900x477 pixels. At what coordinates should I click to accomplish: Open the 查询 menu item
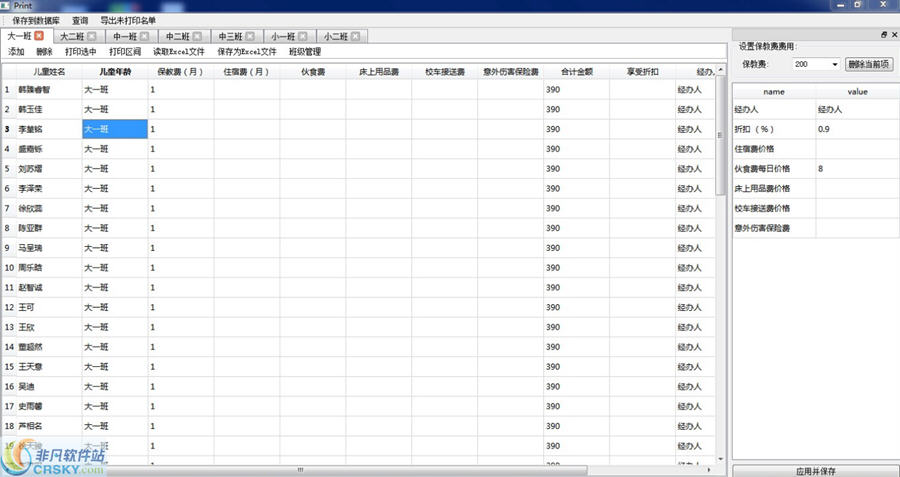pyautogui.click(x=80, y=21)
